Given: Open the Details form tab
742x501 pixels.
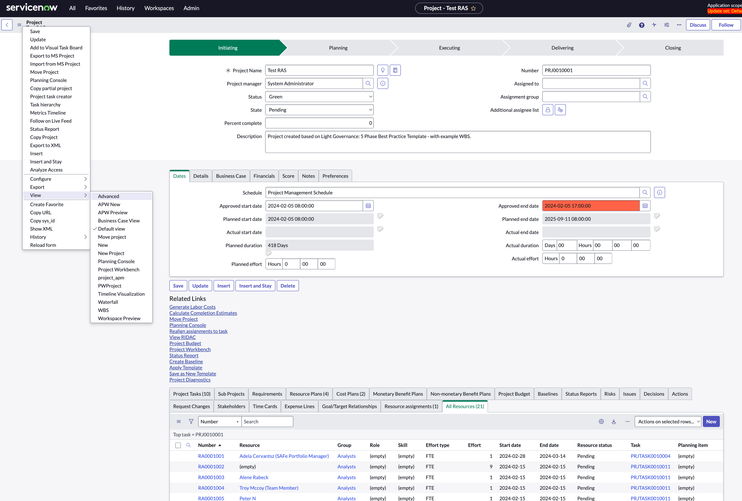Looking at the screenshot, I should [201, 176].
